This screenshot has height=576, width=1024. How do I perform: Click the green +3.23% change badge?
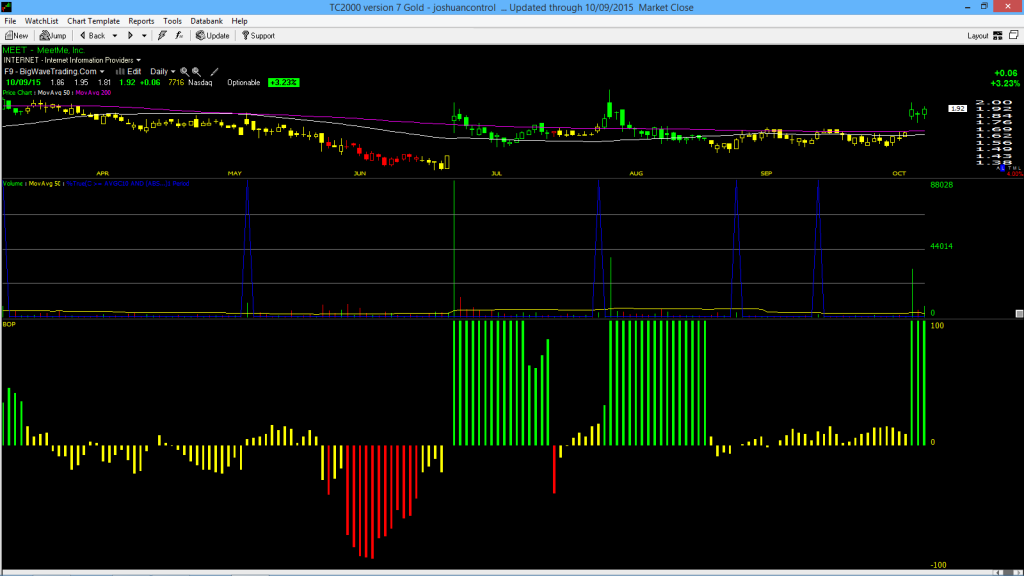[x=283, y=83]
